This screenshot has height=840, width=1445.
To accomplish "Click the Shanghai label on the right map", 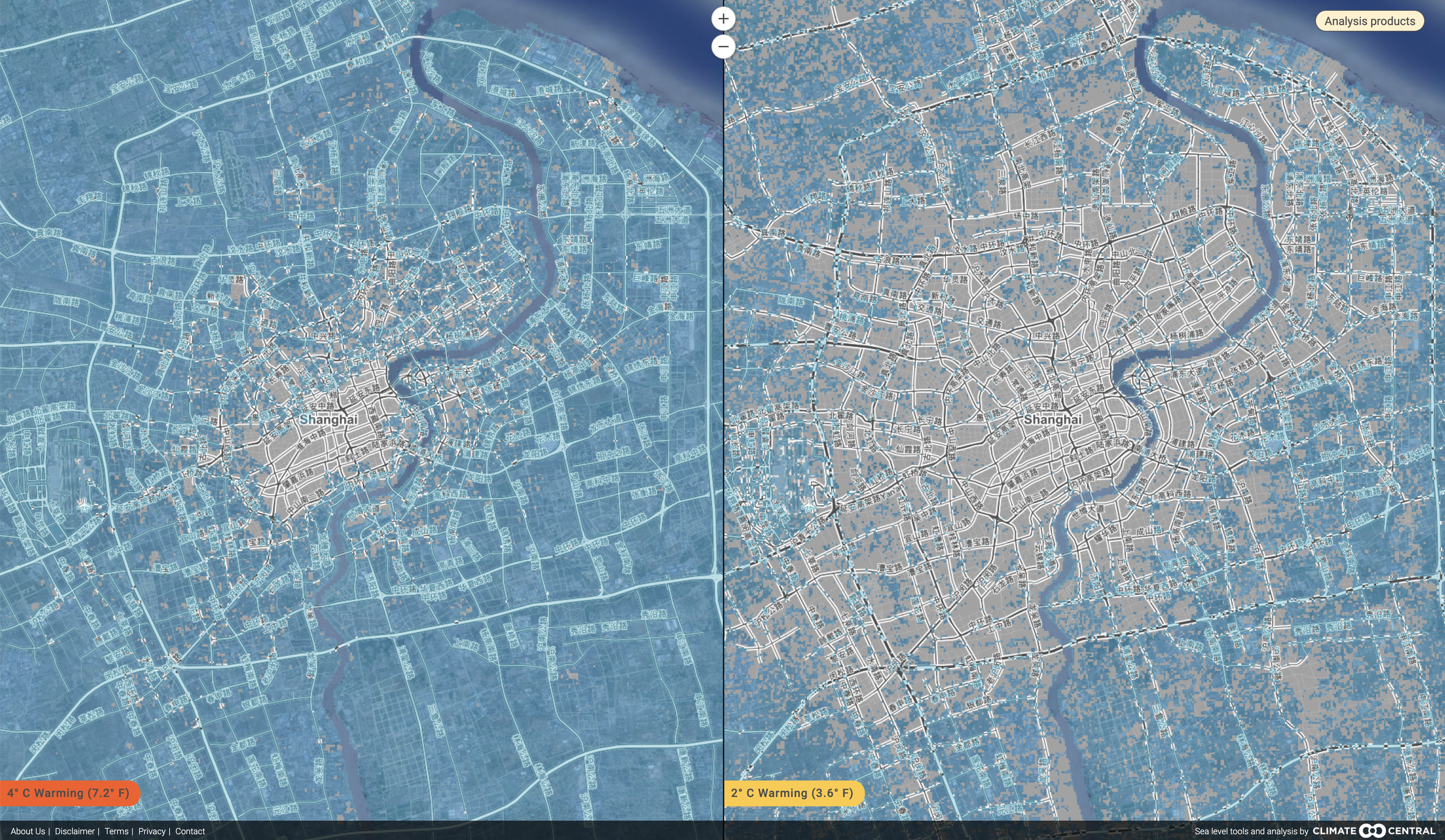I will 1053,419.
